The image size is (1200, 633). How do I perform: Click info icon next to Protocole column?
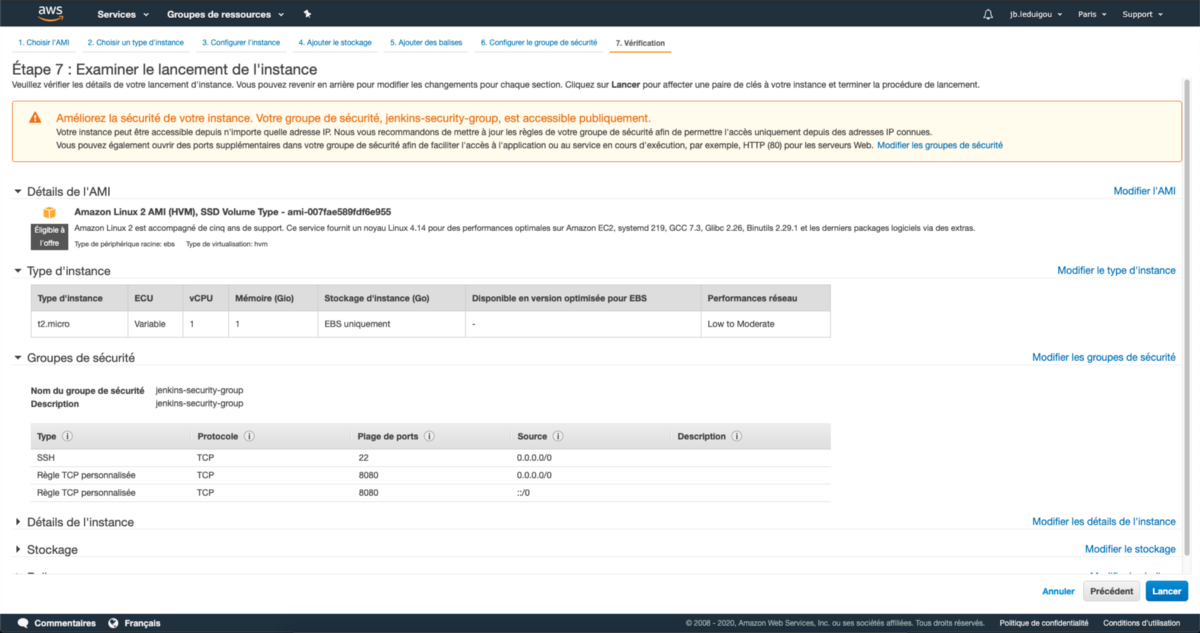pos(249,437)
